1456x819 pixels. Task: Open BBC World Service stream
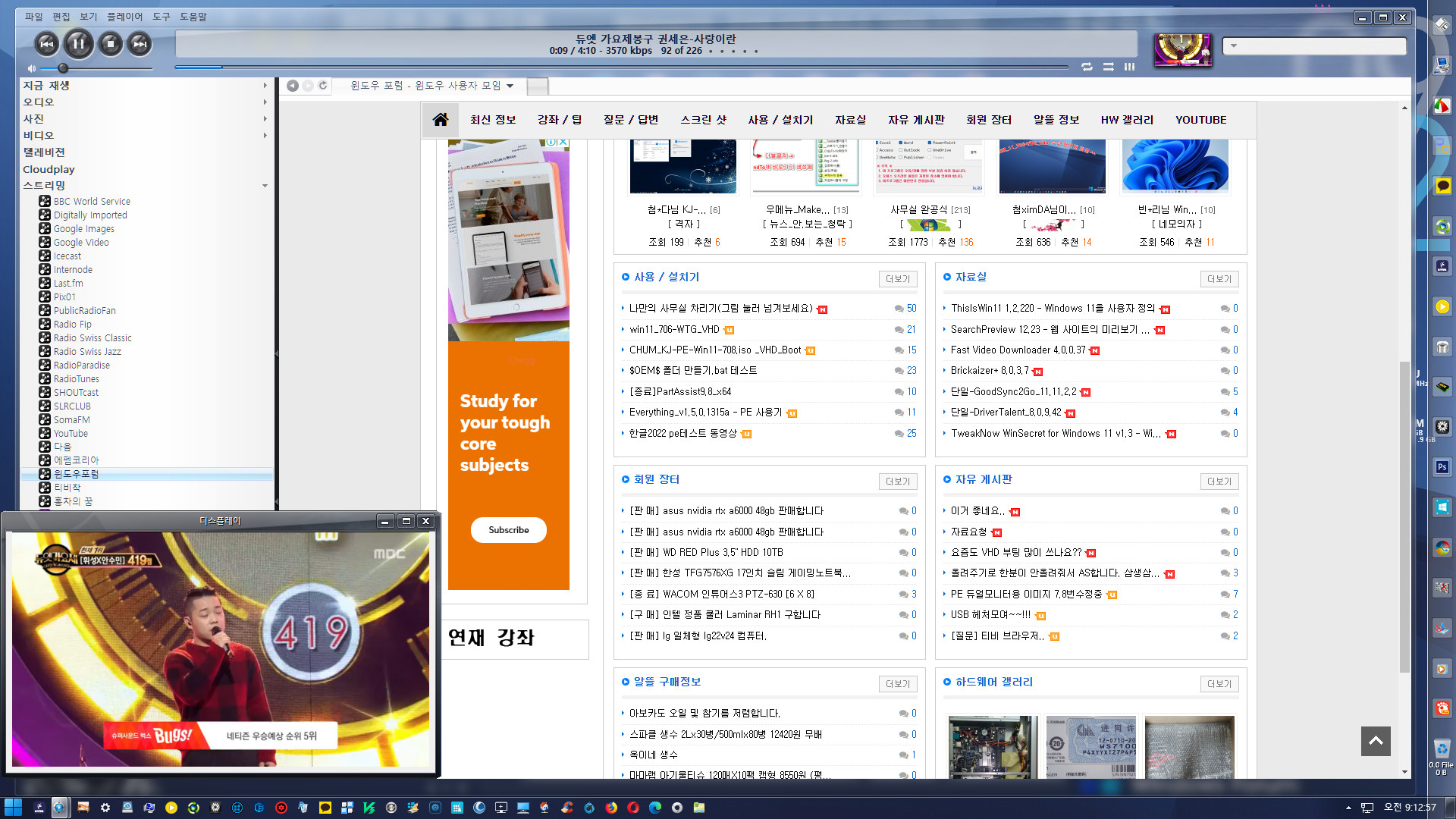(x=92, y=201)
